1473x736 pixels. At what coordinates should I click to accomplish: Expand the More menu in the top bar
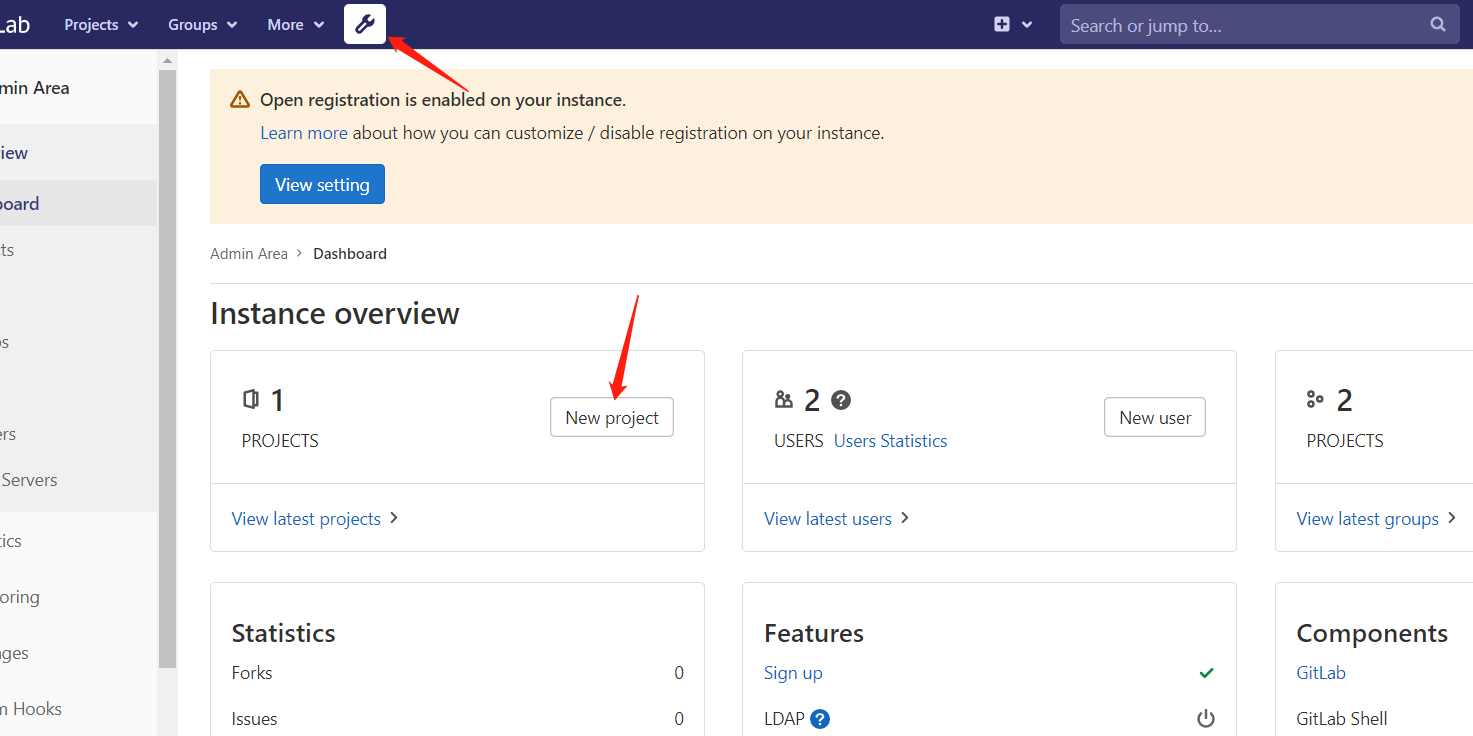point(296,25)
